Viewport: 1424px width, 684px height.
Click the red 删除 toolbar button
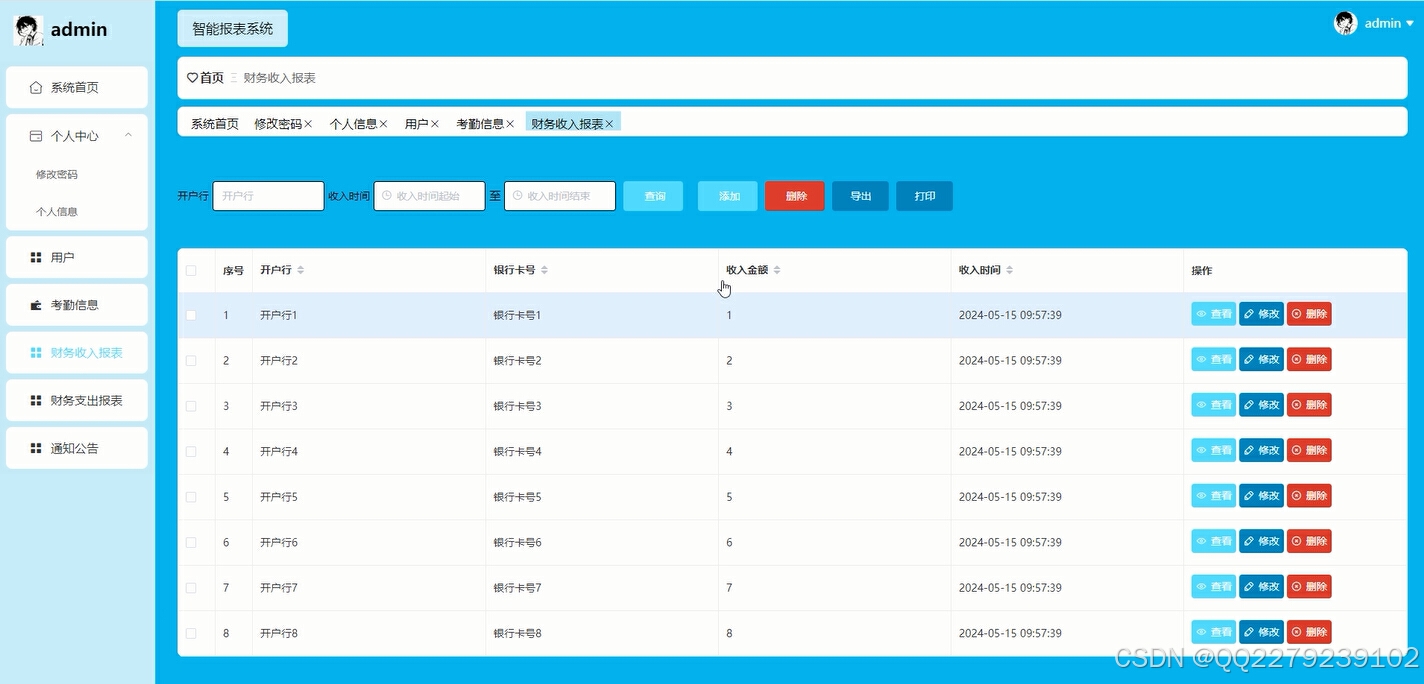[x=795, y=196]
